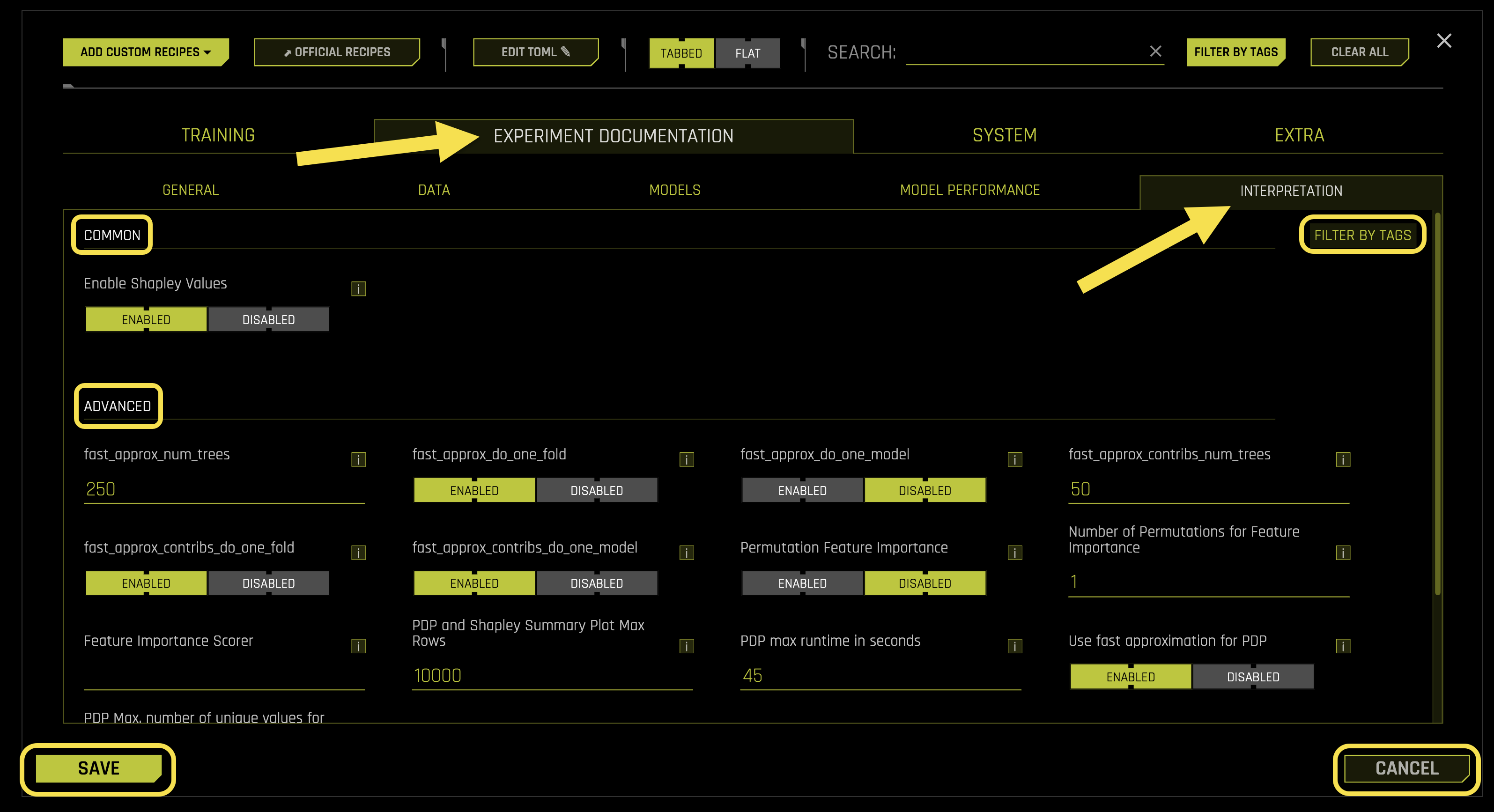Image resolution: width=1494 pixels, height=812 pixels.
Task: Disable Shapley Values
Action: 268,319
